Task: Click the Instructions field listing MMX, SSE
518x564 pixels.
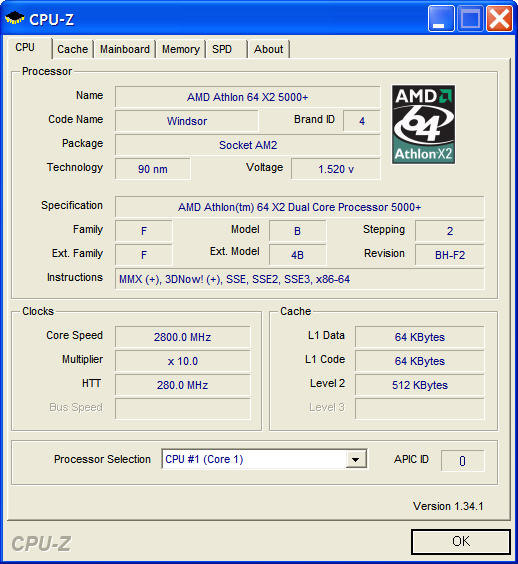Action: coord(300,279)
